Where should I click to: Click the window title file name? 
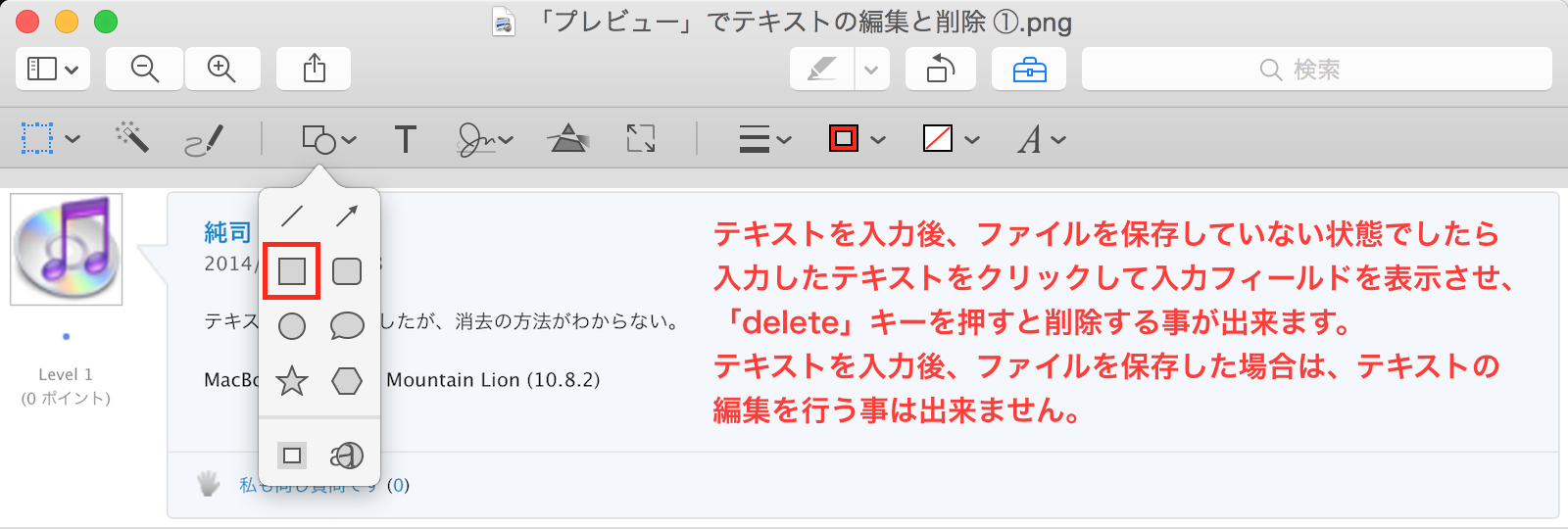pyautogui.click(x=804, y=22)
